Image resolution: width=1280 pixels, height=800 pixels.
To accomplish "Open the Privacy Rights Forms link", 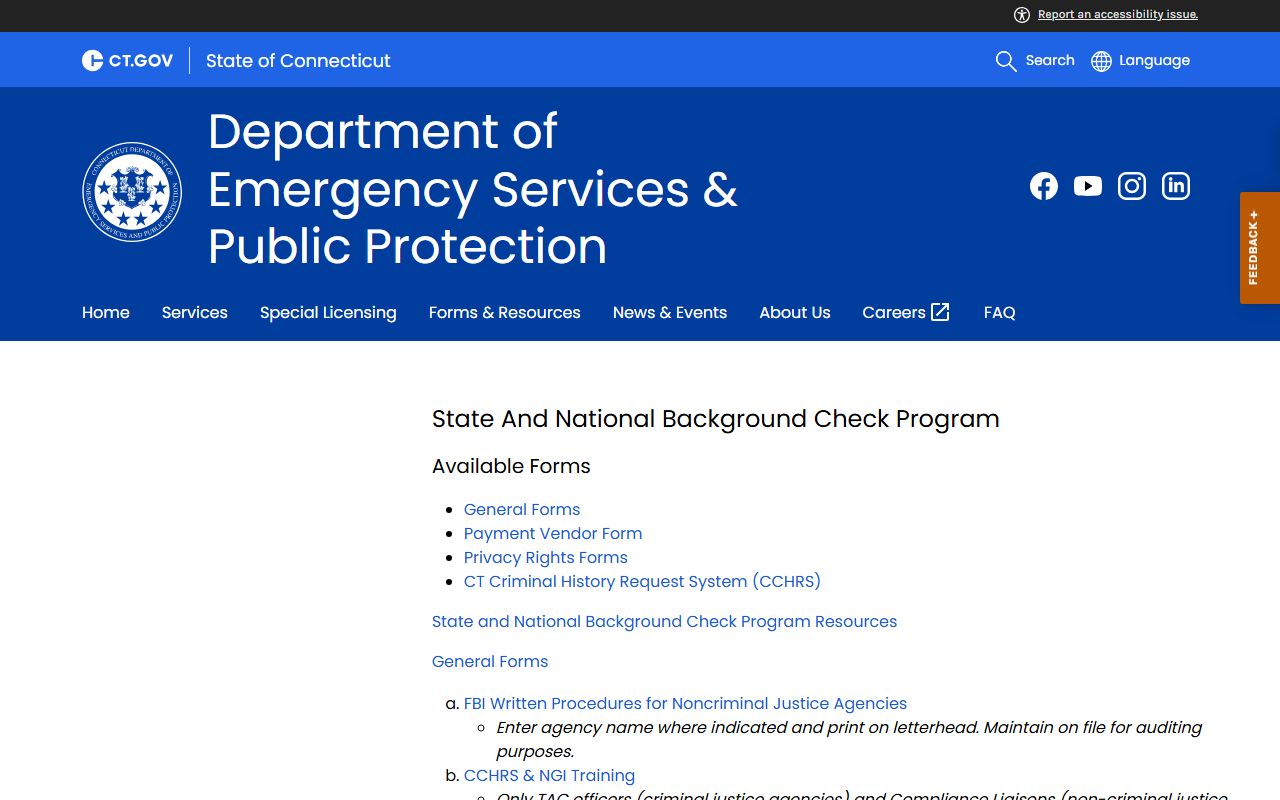I will pos(546,557).
